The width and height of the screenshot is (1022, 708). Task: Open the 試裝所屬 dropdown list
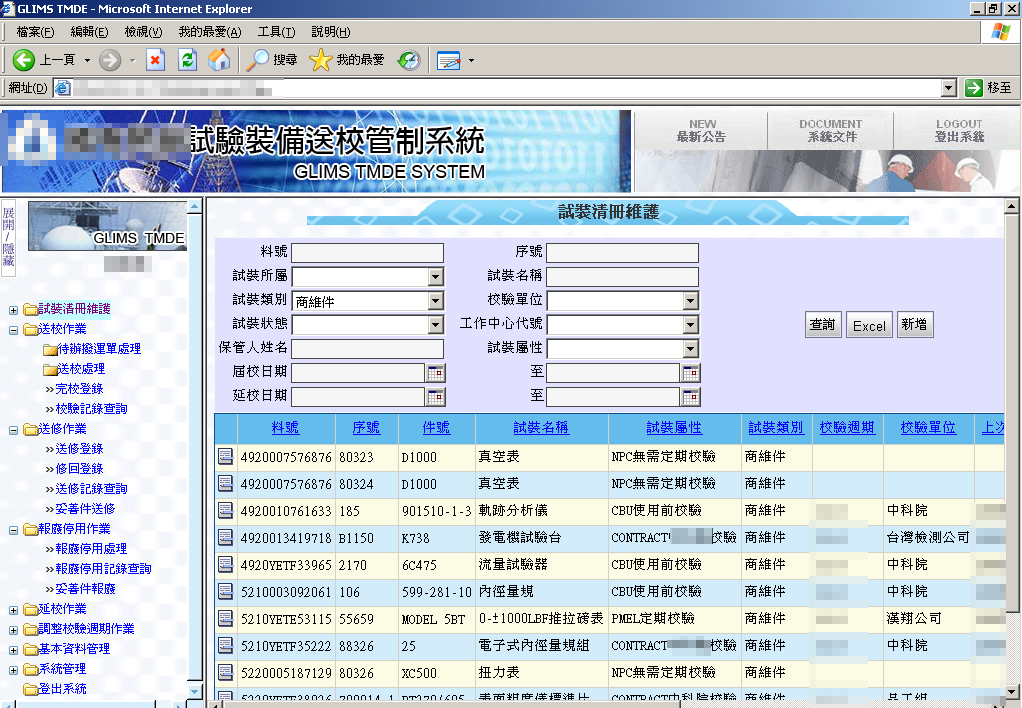435,277
